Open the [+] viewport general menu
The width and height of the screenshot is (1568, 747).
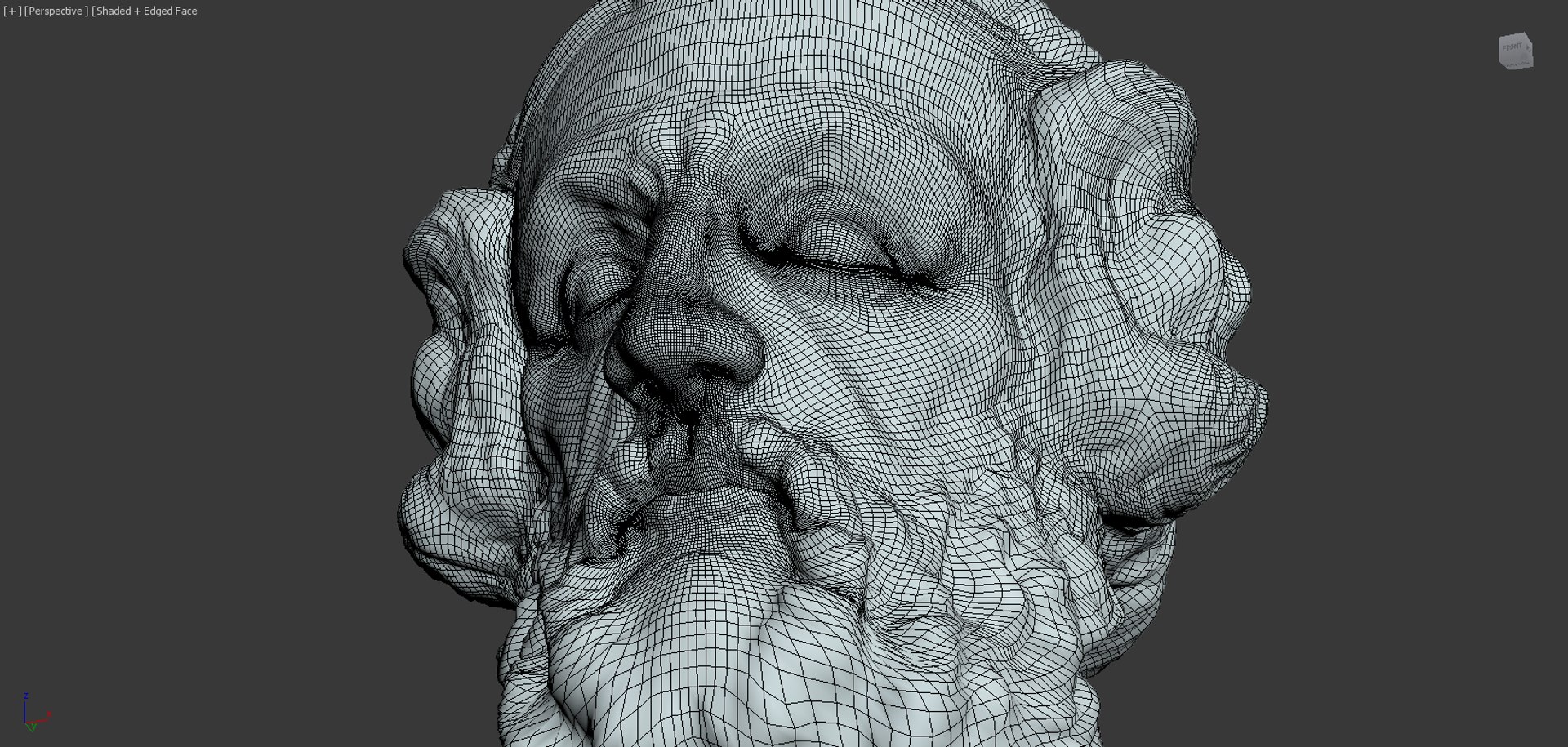[12, 11]
